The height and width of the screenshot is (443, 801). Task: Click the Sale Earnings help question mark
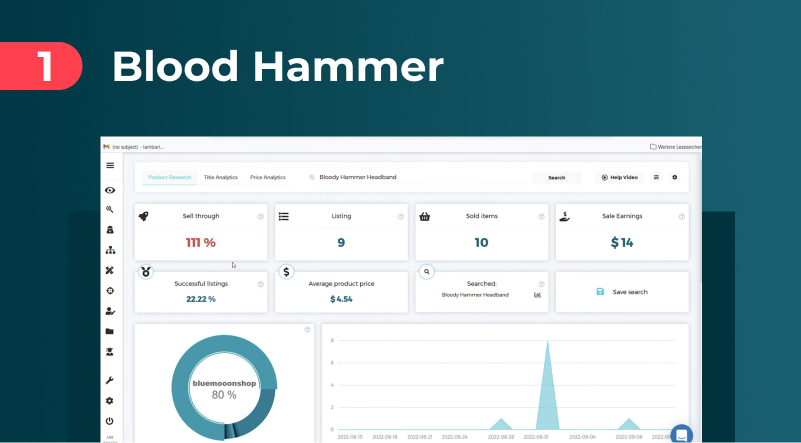click(x=681, y=217)
